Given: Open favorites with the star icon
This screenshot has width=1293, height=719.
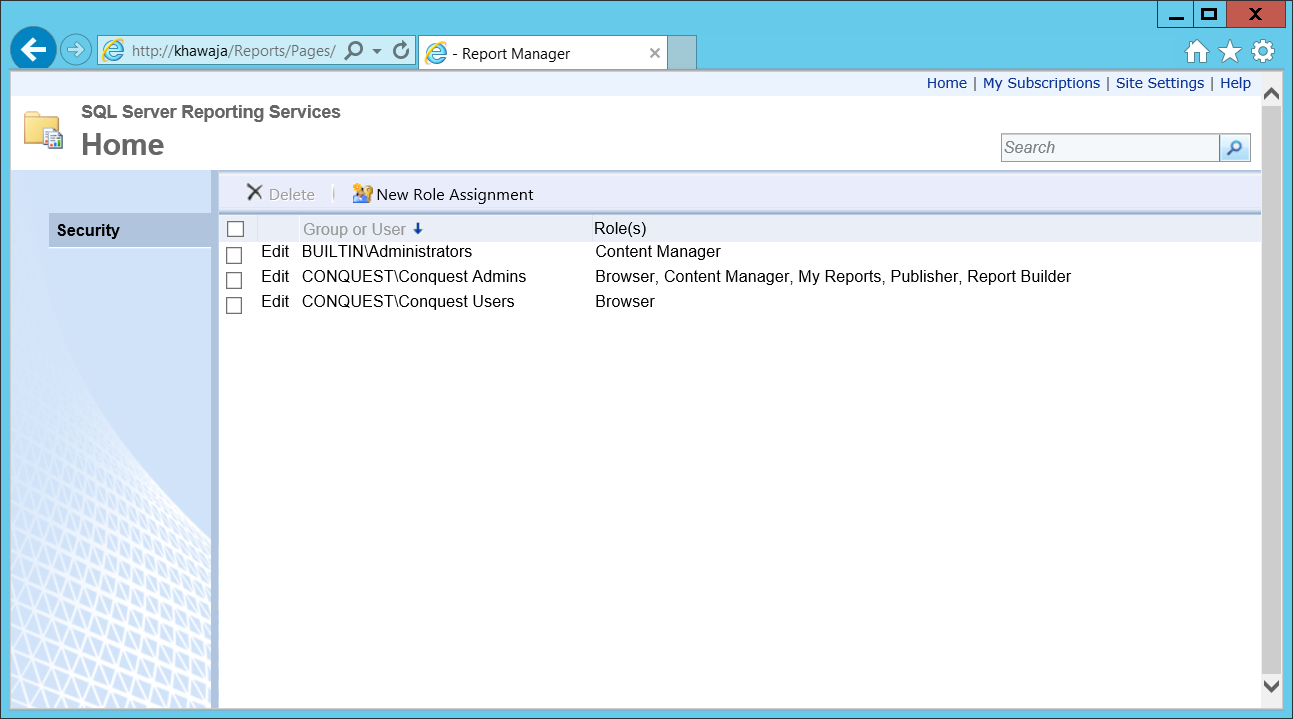Looking at the screenshot, I should coord(1230,52).
